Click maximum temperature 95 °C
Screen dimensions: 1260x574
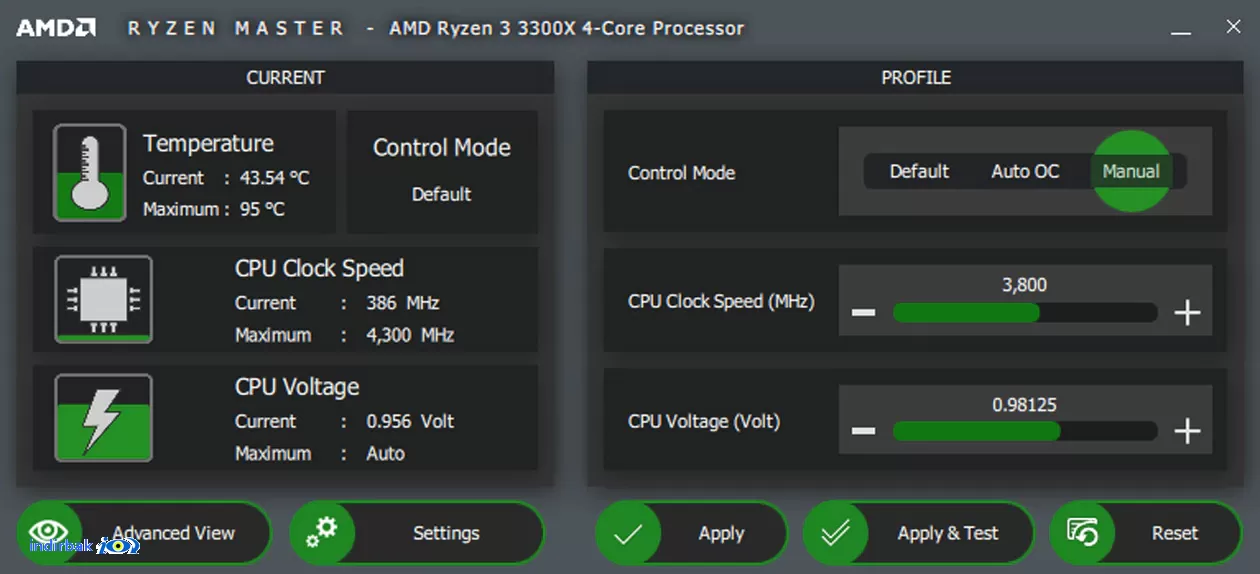(x=262, y=209)
